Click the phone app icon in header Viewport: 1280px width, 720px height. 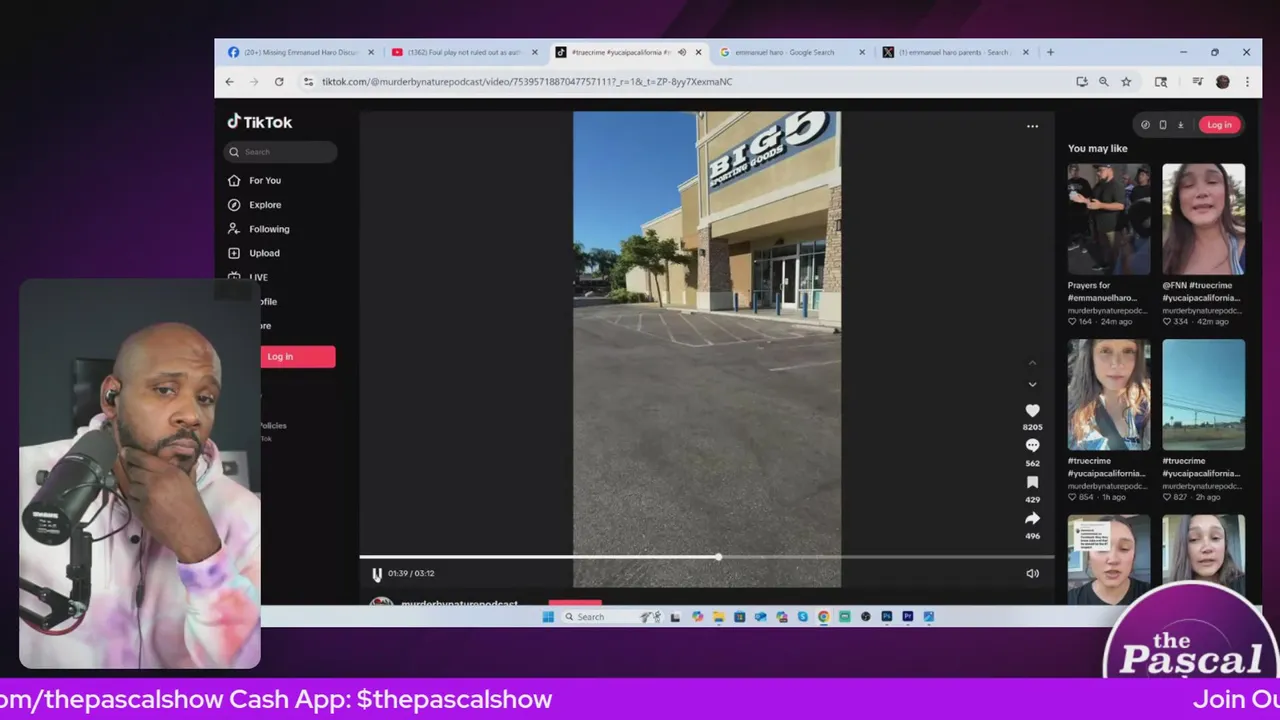pos(1162,125)
